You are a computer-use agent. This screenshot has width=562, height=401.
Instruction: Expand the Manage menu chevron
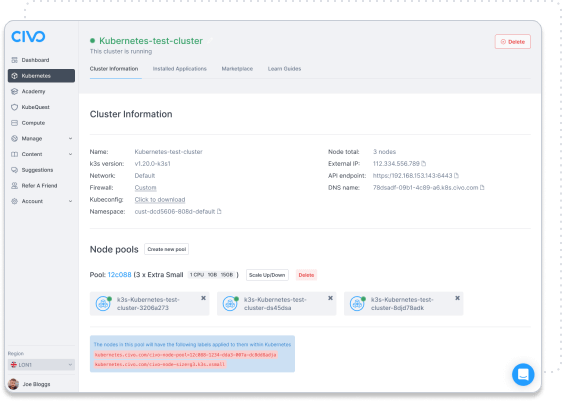pos(70,139)
